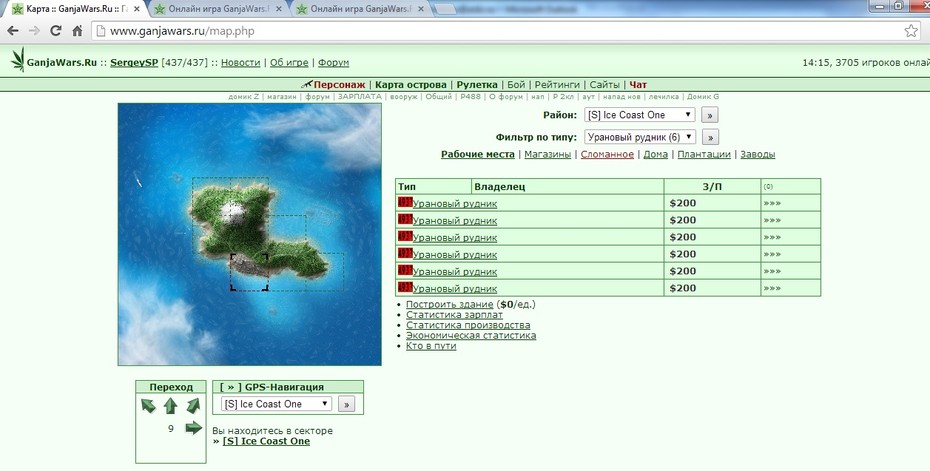This screenshot has width=930, height=471.
Task: Go east with the right arrow
Action: coord(193,428)
